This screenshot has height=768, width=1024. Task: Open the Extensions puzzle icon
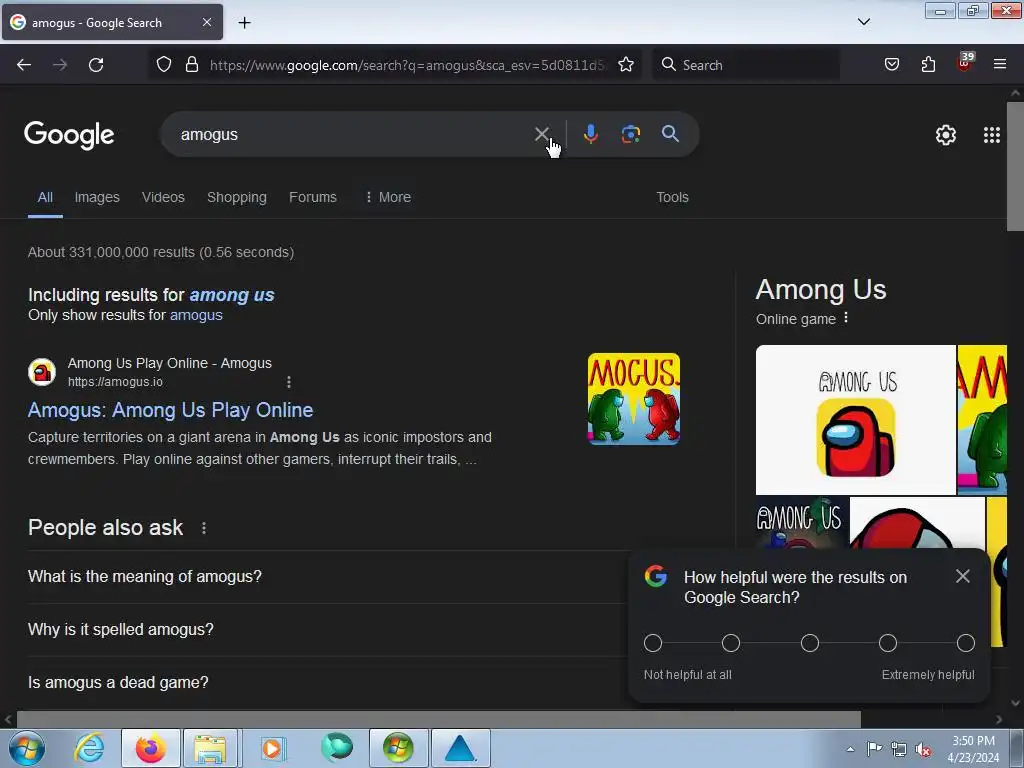pos(928,65)
